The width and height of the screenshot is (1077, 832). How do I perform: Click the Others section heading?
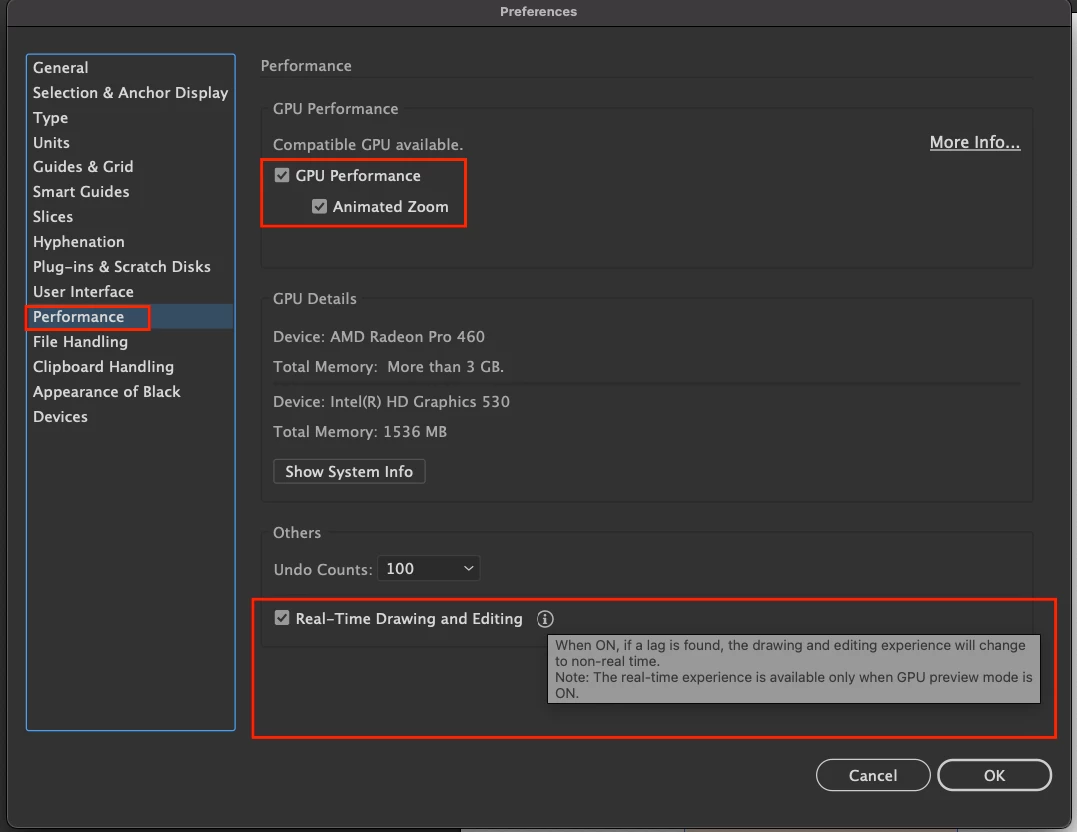pyautogui.click(x=297, y=532)
